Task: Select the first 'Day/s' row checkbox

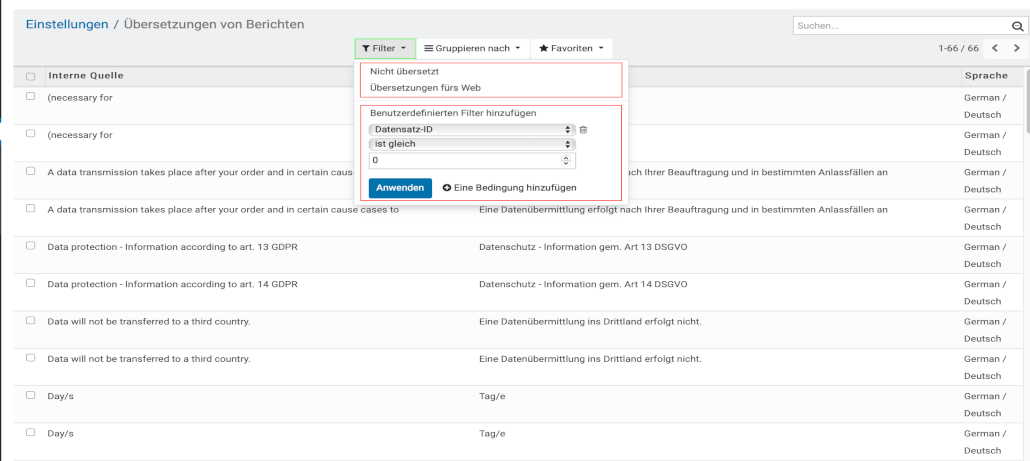Action: (31, 395)
